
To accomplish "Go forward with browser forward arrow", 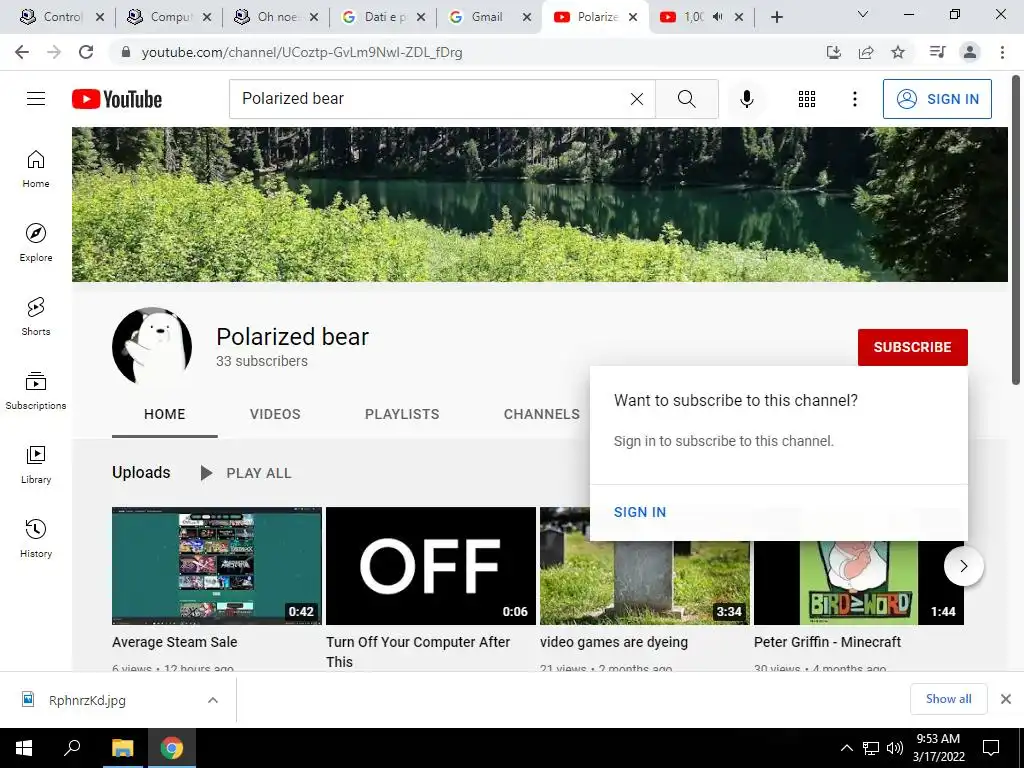I will coord(54,52).
